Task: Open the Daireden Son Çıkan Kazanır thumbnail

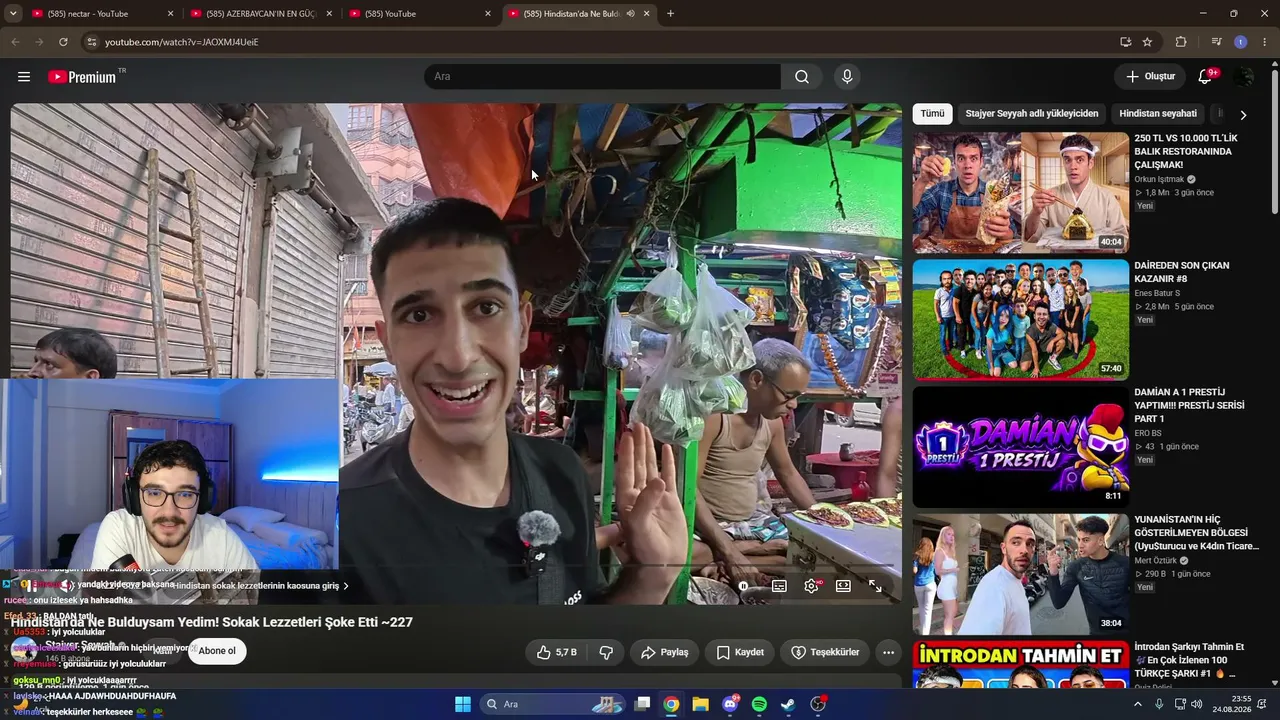Action: tap(1020, 320)
